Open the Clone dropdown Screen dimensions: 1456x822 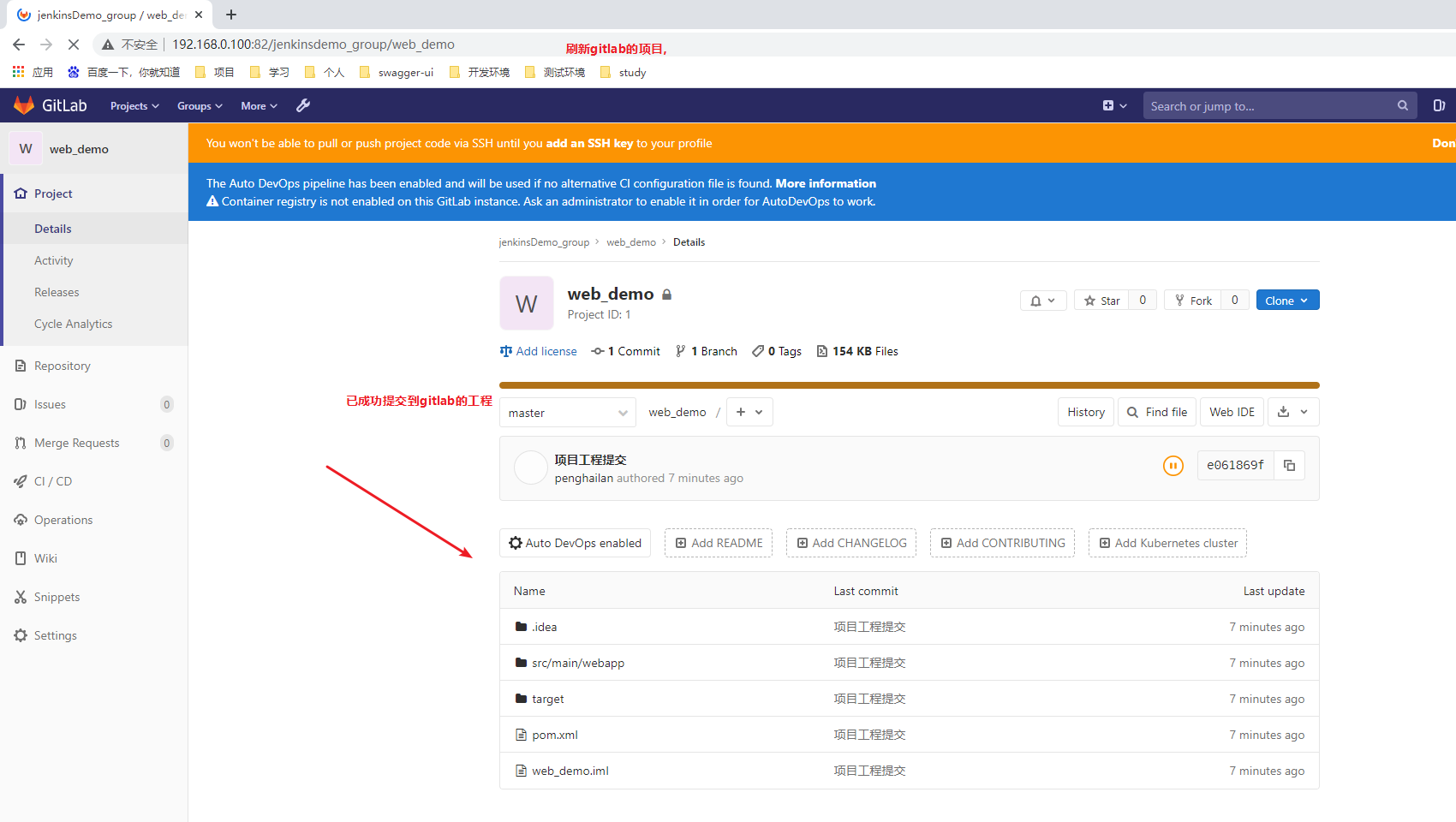(1287, 300)
